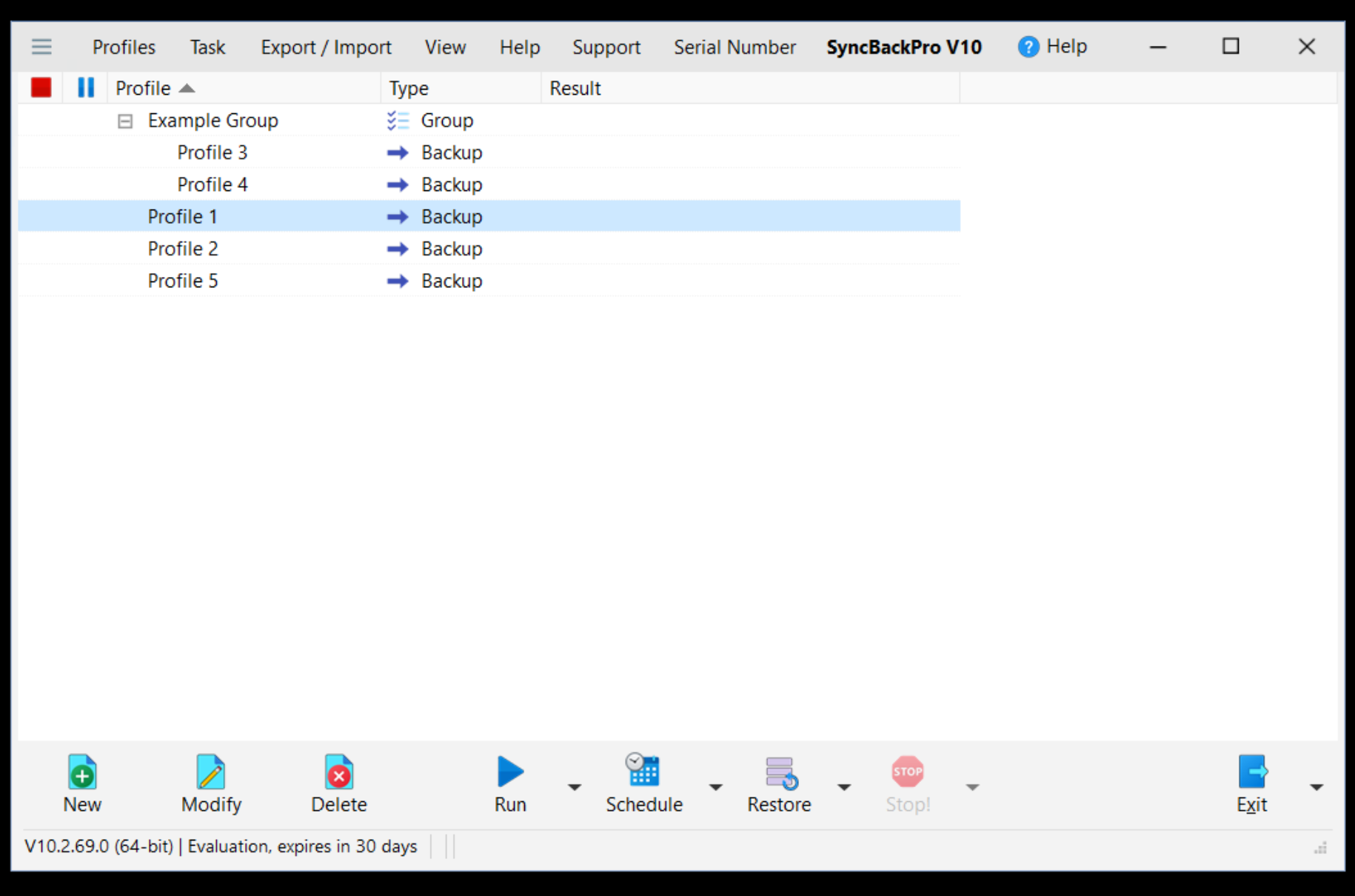
Task: Select the Example Group row
Action: click(489, 120)
